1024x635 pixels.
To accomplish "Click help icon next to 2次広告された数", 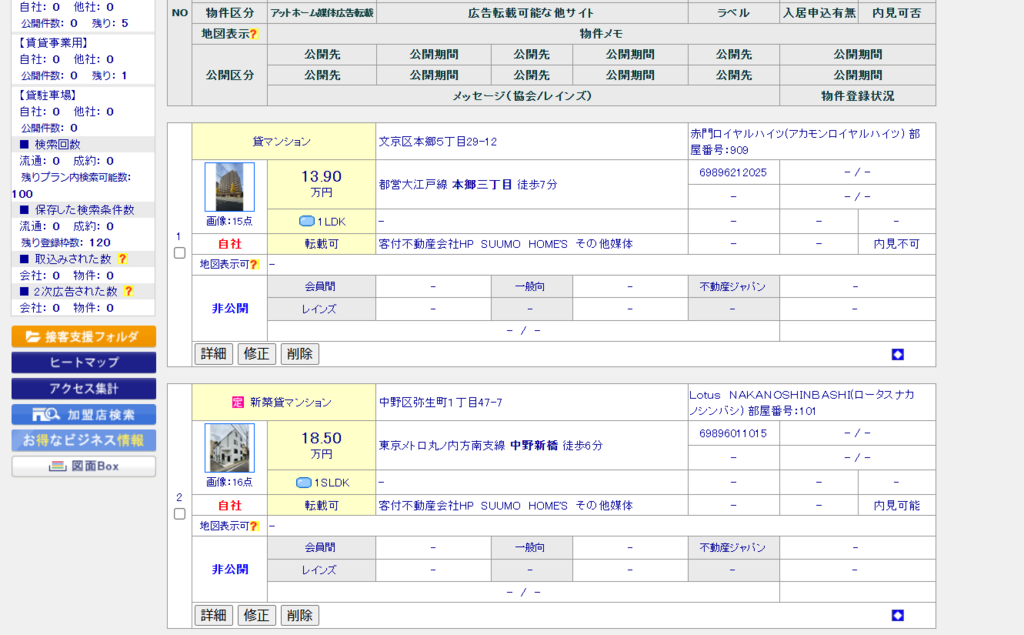I will tap(129, 291).
